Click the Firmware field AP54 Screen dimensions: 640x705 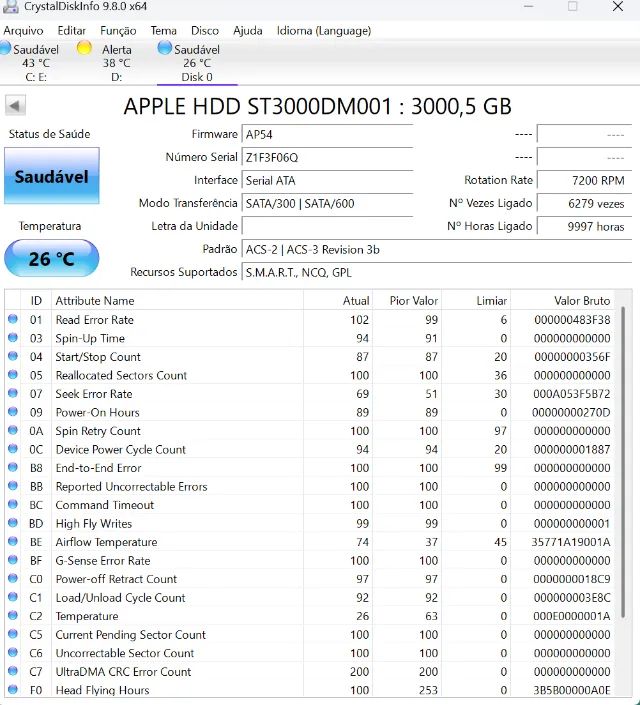[x=327, y=134]
